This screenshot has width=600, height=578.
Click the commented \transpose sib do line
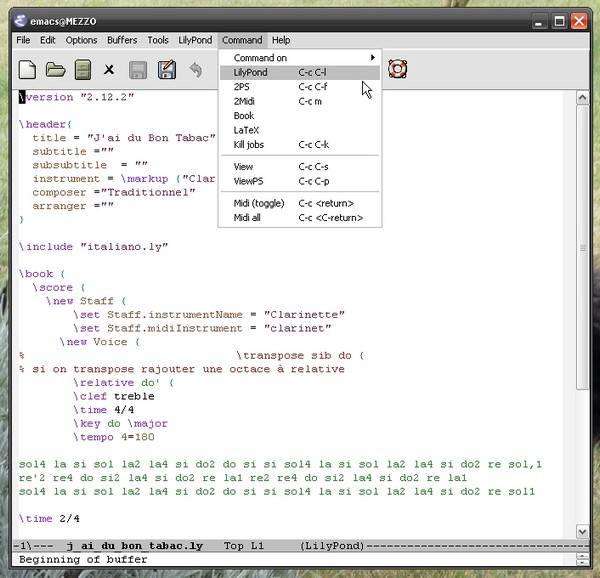[x=300, y=355]
